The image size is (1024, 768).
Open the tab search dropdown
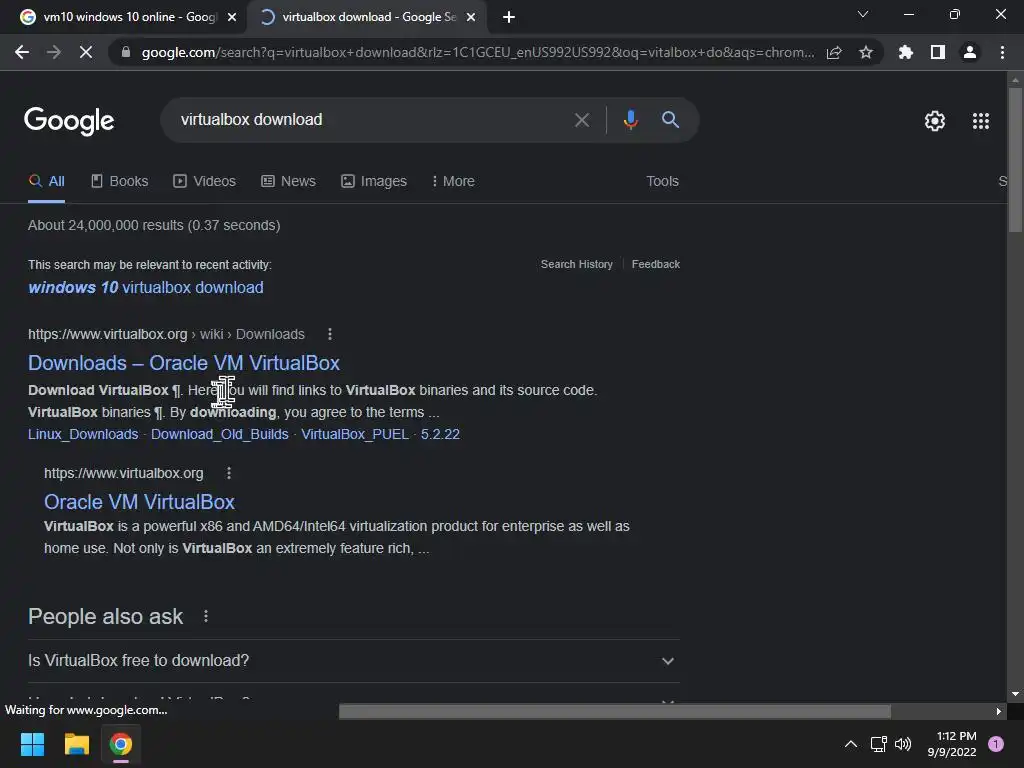click(863, 14)
